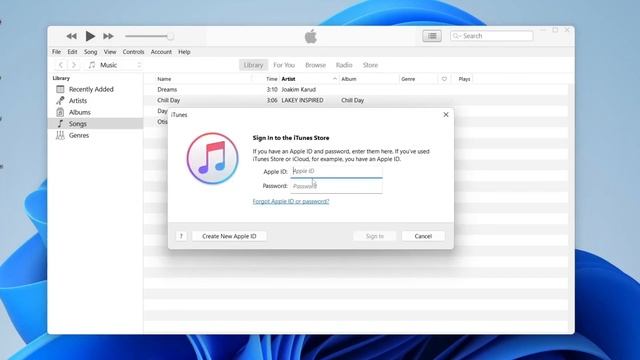Click the Password input field
Image resolution: width=640 pixels, height=360 pixels.
point(336,186)
